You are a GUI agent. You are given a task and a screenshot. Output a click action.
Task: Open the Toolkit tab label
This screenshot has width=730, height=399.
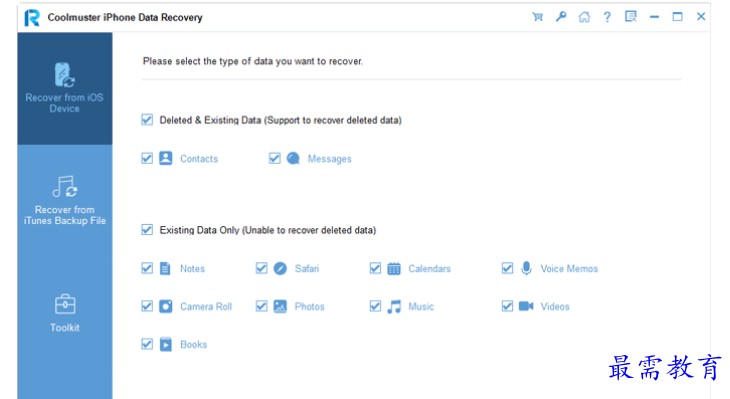[65, 328]
